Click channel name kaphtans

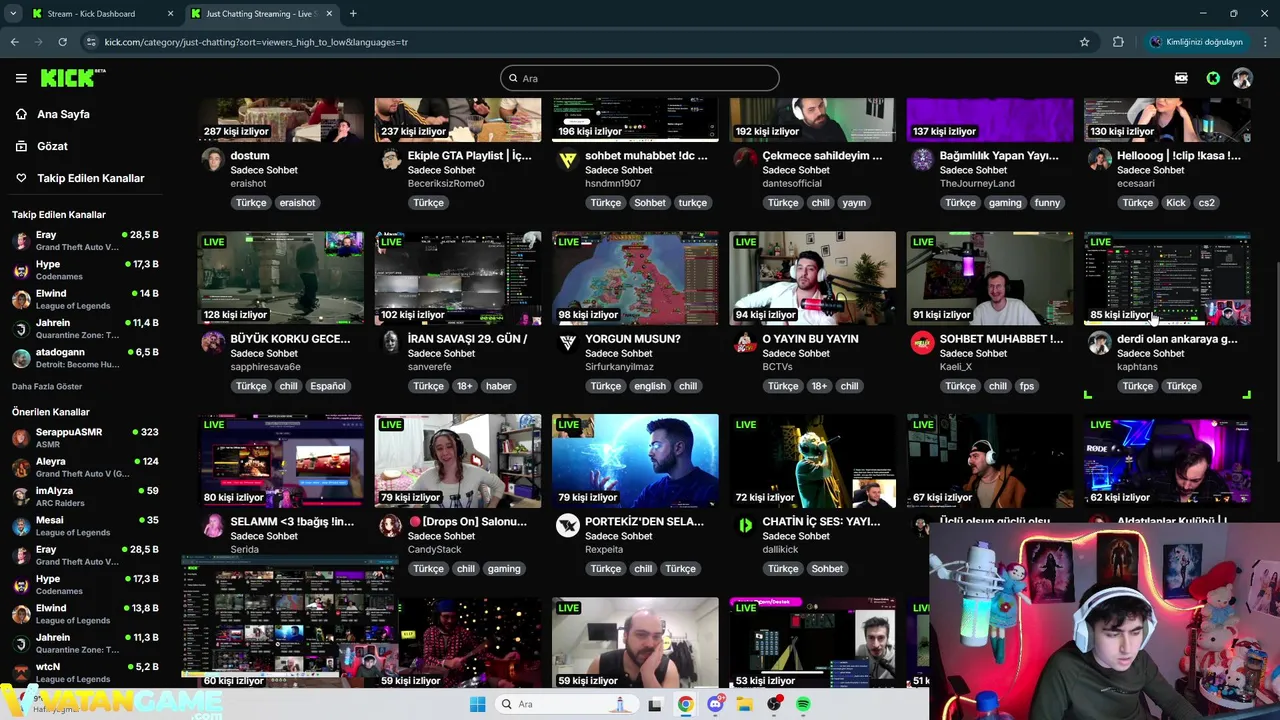[1137, 367]
